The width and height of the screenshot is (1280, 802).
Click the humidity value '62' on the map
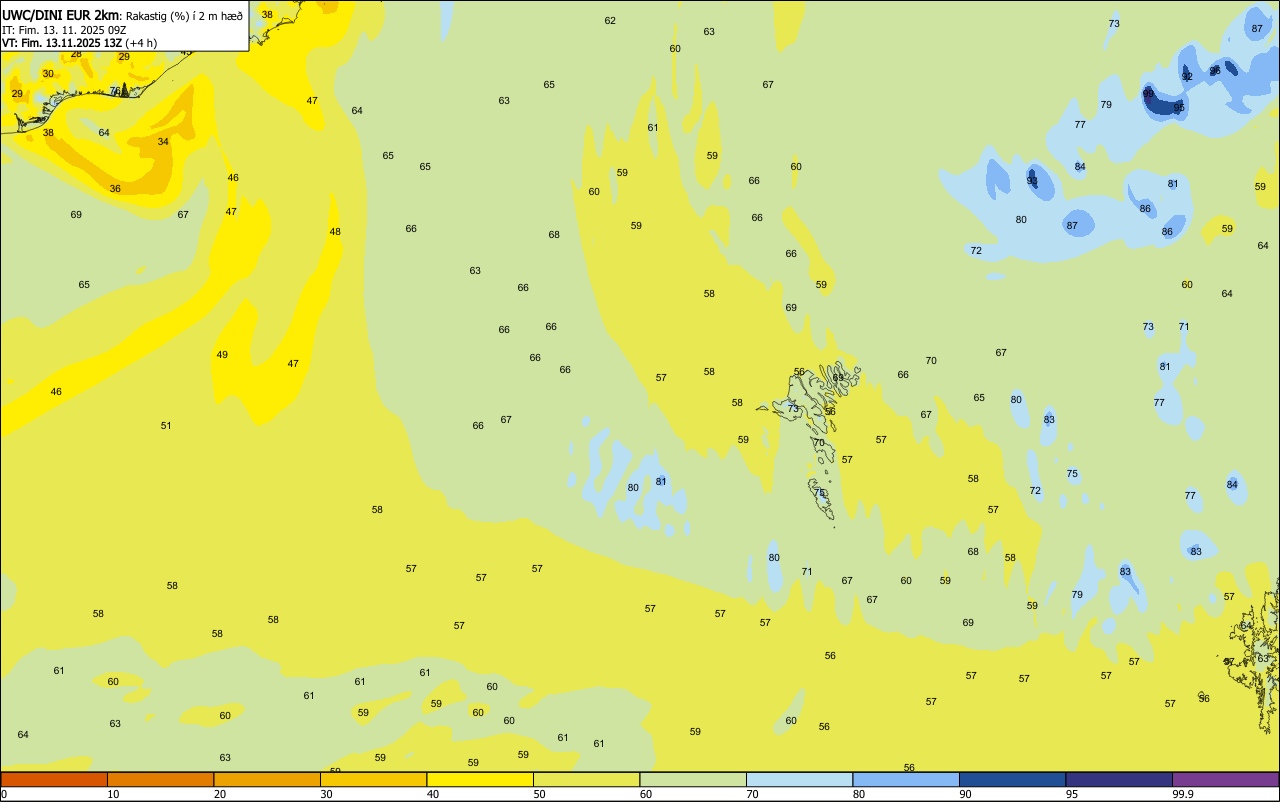[x=610, y=21]
